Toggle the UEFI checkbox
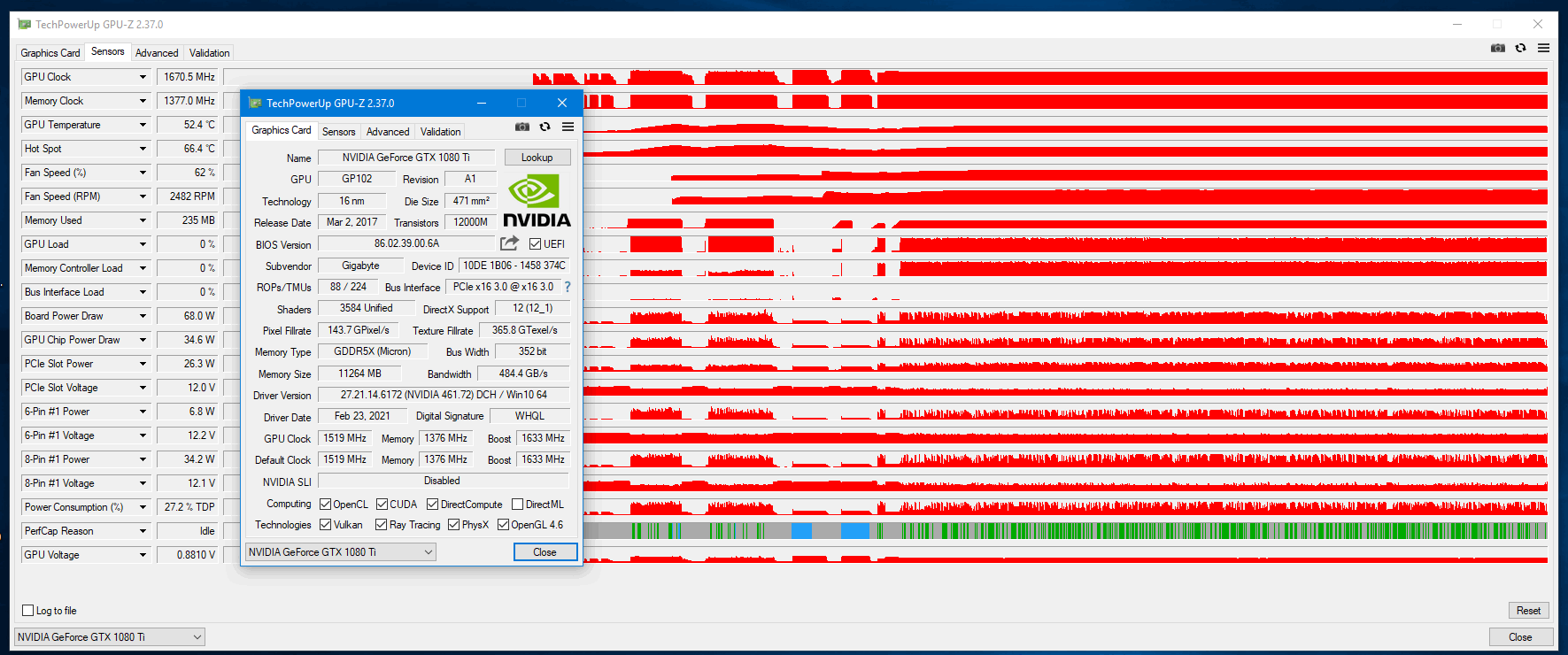Viewport: 1568px width, 655px height. click(x=535, y=243)
